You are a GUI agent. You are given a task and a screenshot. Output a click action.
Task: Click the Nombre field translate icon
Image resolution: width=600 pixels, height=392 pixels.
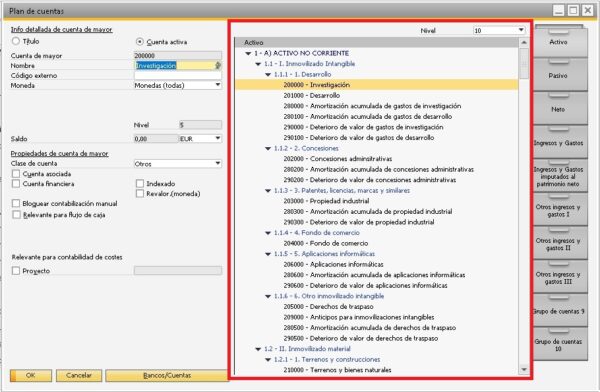[218, 65]
